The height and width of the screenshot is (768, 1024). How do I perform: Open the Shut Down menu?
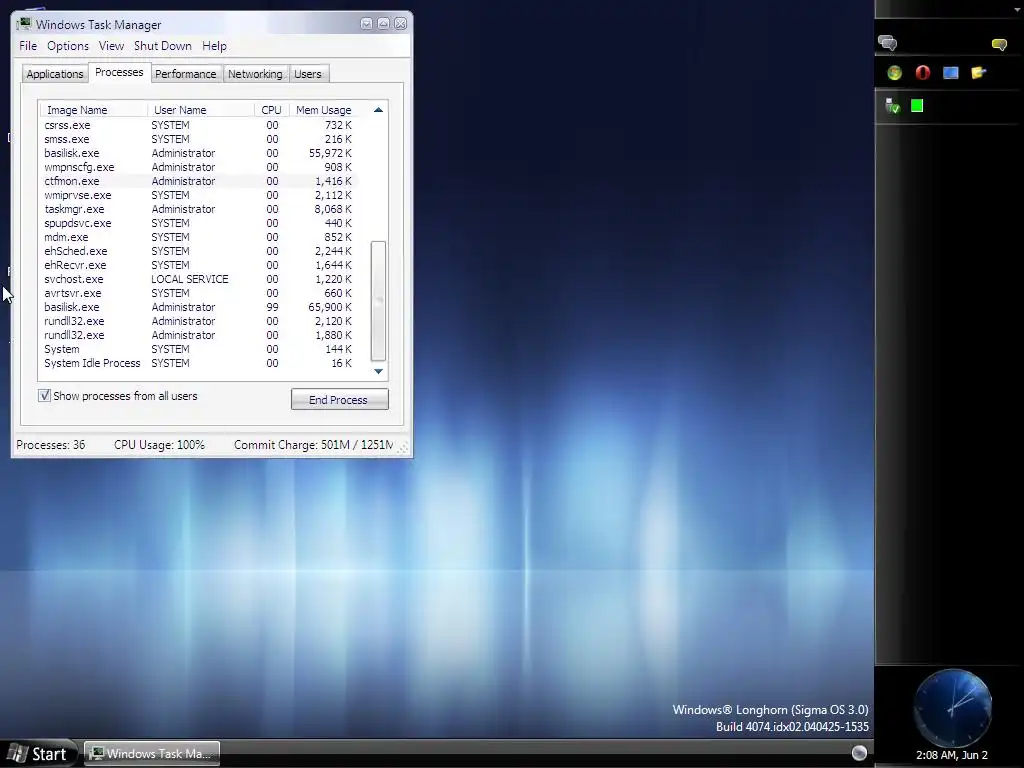(163, 46)
